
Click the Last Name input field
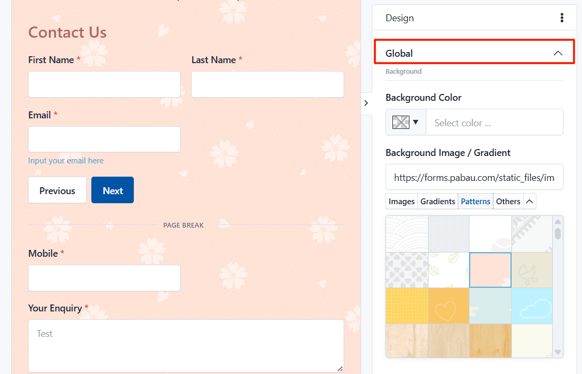click(x=268, y=85)
